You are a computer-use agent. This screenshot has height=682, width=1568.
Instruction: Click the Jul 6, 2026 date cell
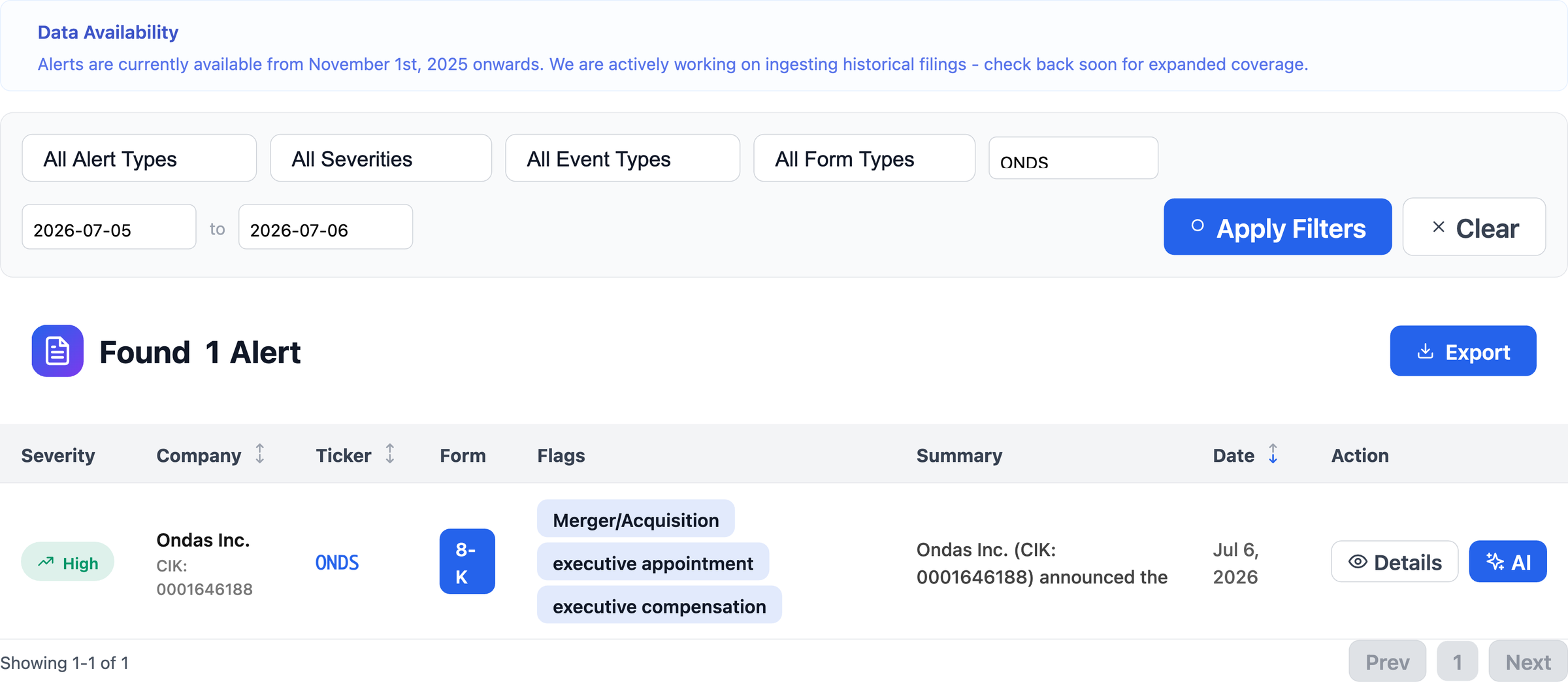[x=1236, y=563]
